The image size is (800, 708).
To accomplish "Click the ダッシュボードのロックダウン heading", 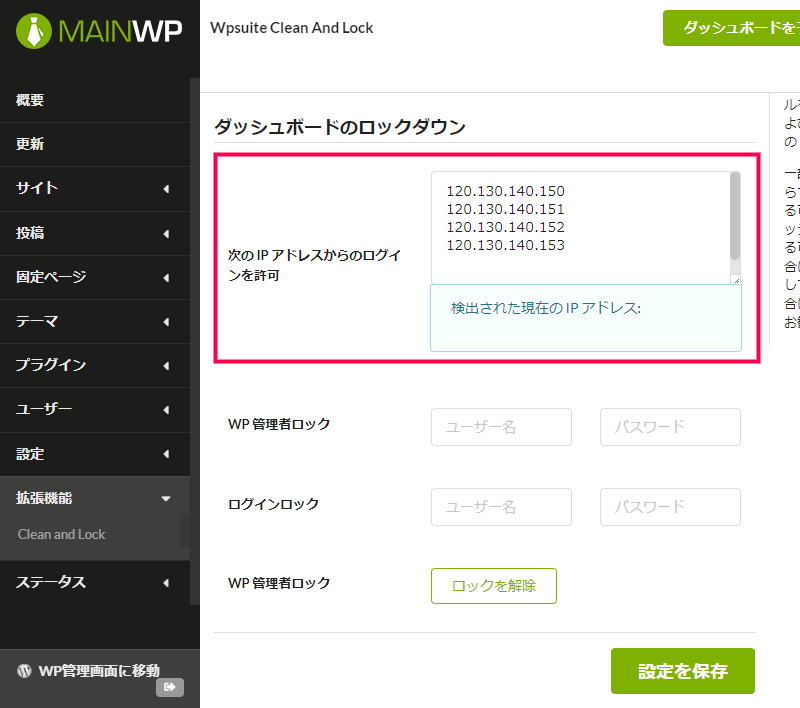I will (x=340, y=127).
